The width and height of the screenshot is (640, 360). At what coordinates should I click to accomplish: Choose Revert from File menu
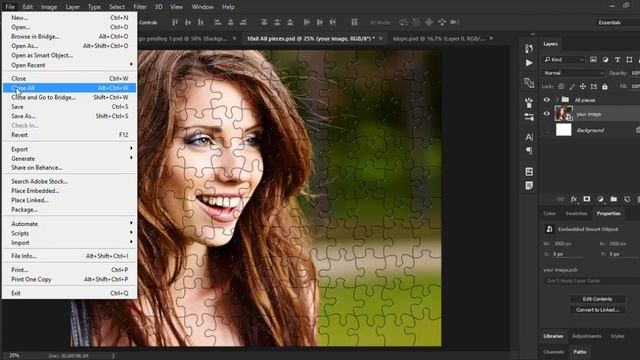click(69, 135)
